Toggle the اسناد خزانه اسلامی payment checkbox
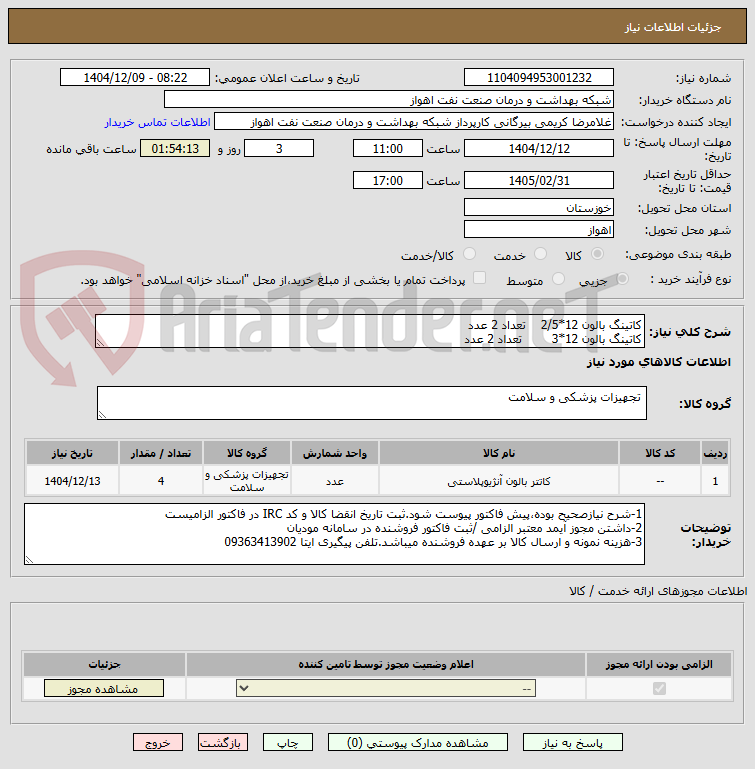Viewport: 755px width, 769px height. pyautogui.click(x=479, y=278)
